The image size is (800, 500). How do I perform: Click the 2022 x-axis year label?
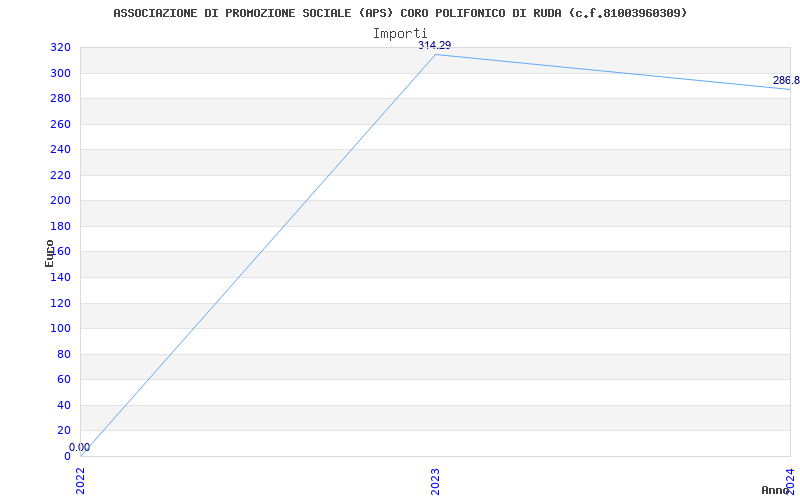(80, 482)
